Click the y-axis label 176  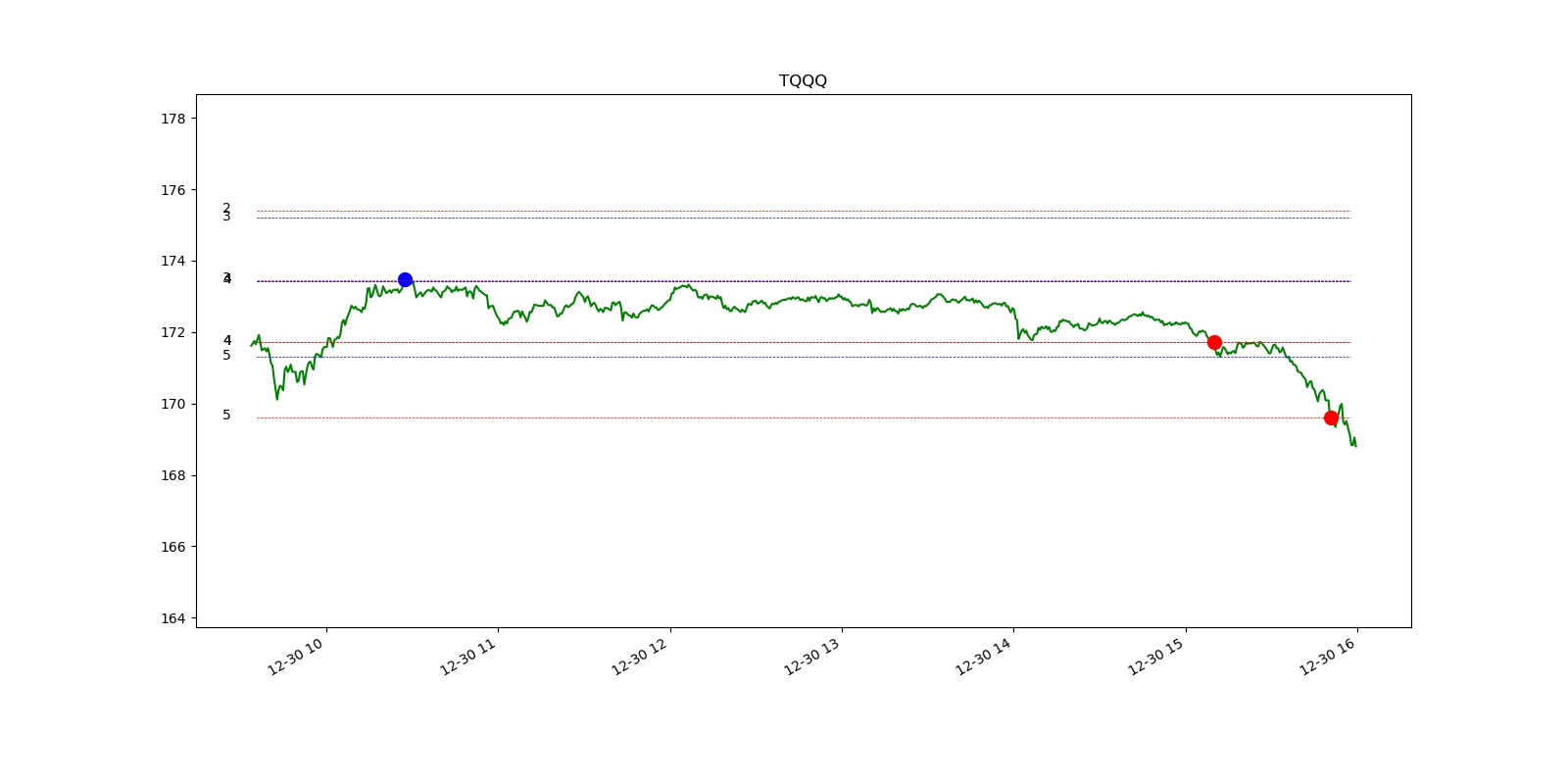tap(172, 190)
